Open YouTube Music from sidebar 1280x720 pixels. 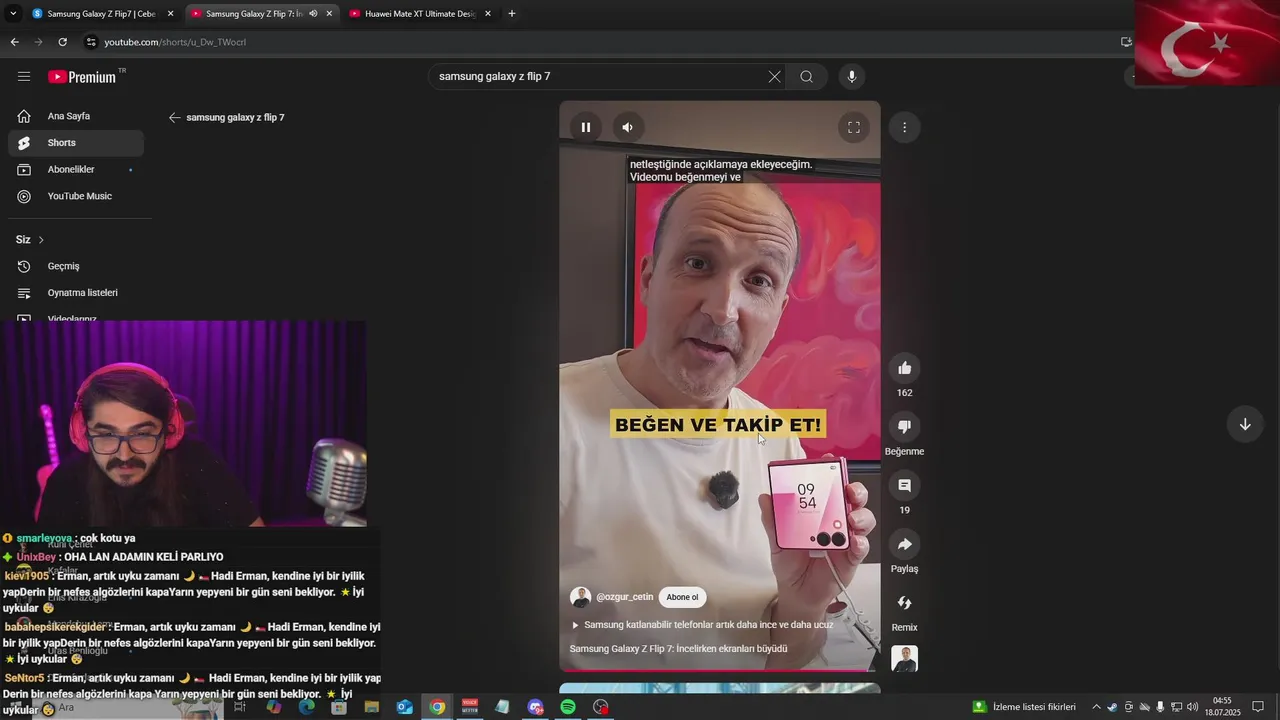[76, 196]
